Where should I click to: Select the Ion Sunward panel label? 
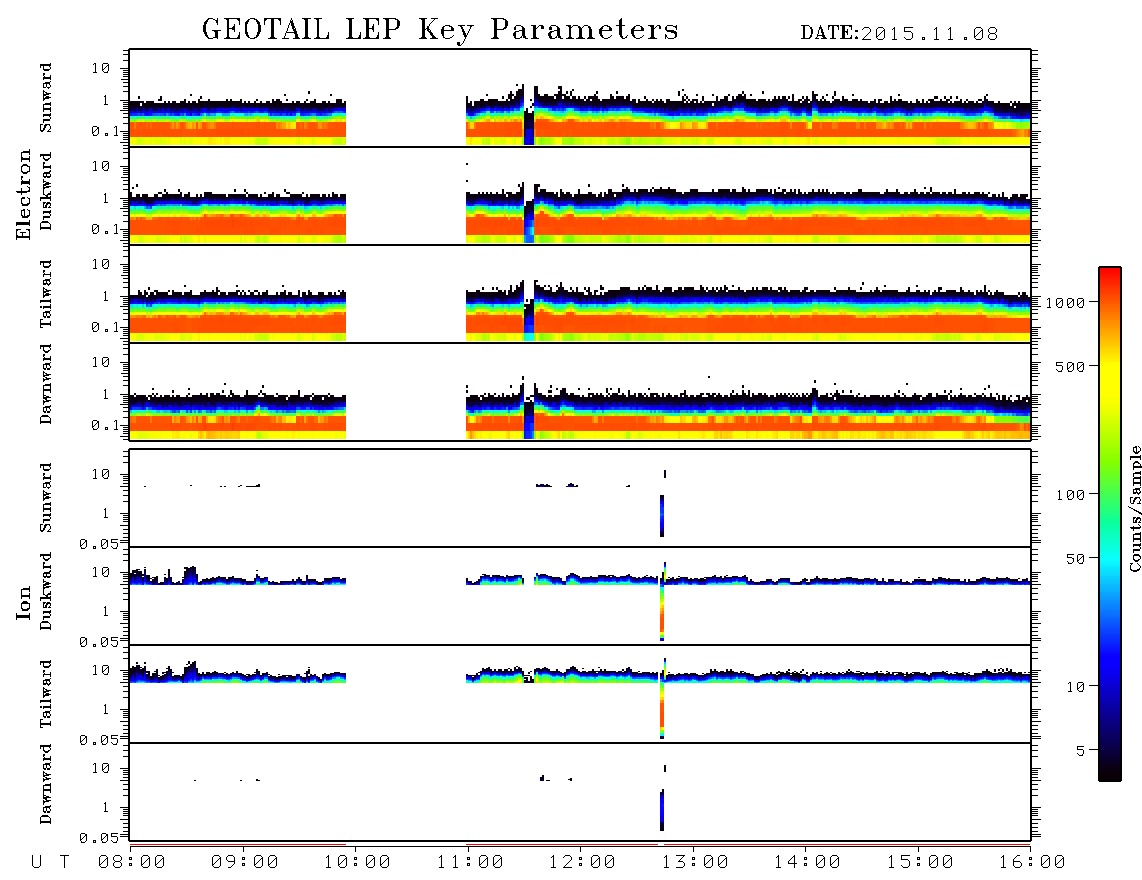tap(46, 498)
